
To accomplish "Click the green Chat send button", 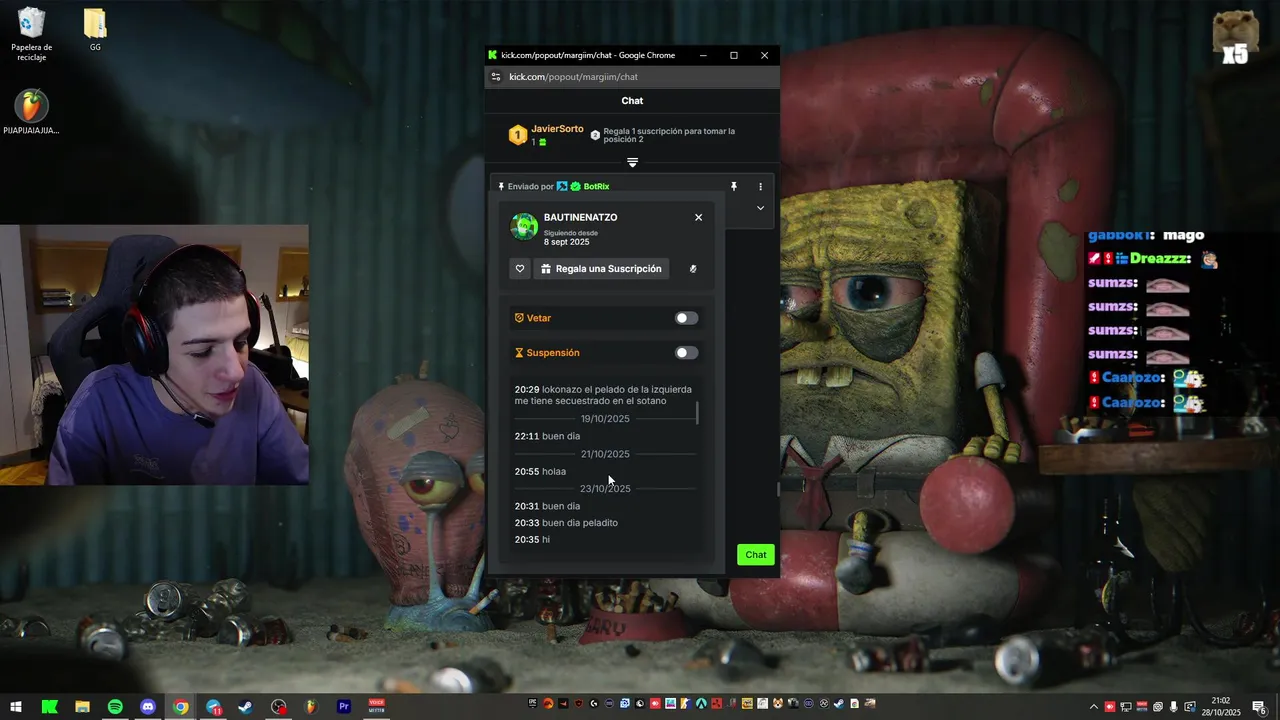I will (x=756, y=555).
